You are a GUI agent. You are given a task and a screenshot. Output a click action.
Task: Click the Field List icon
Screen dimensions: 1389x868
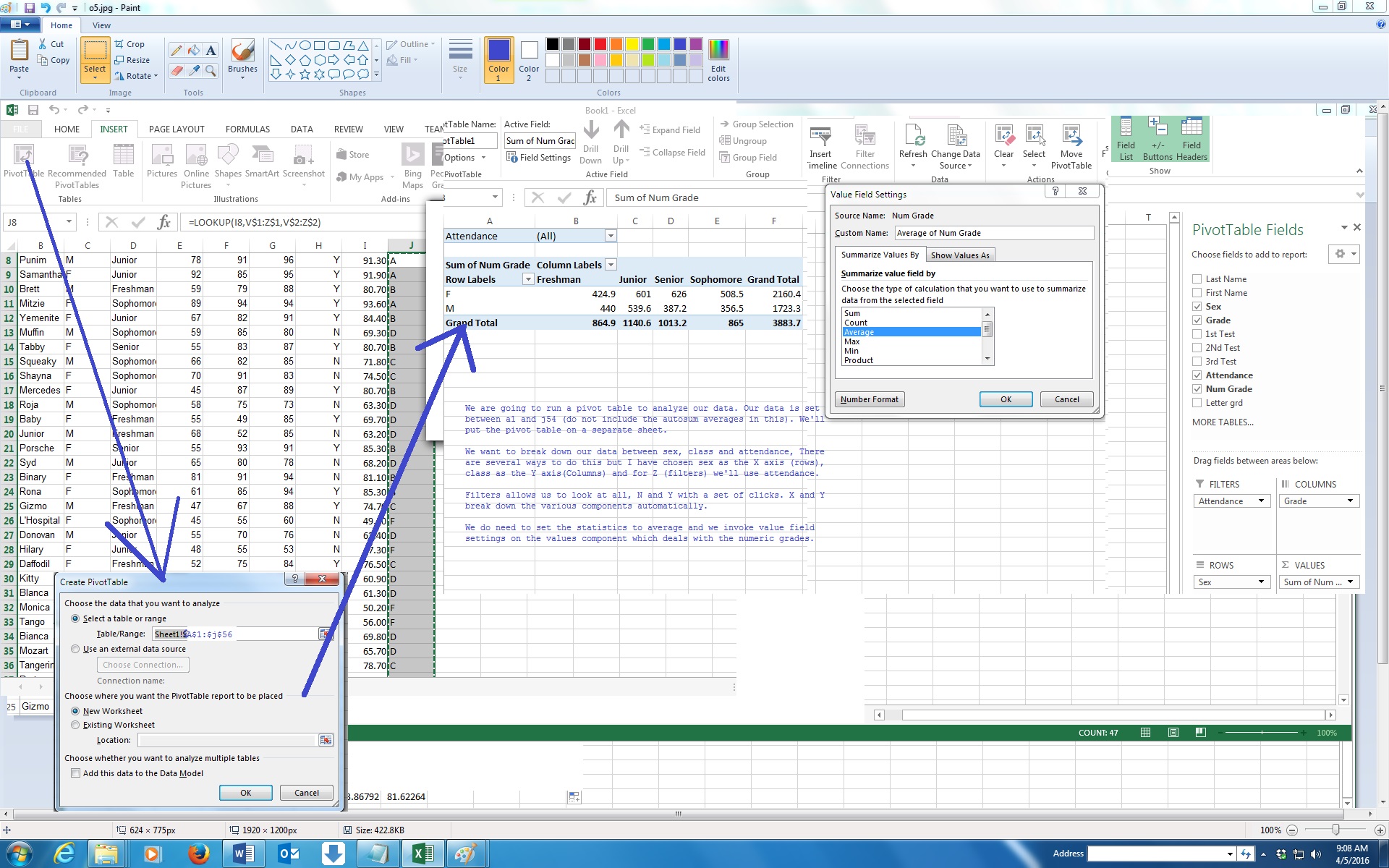1126,140
